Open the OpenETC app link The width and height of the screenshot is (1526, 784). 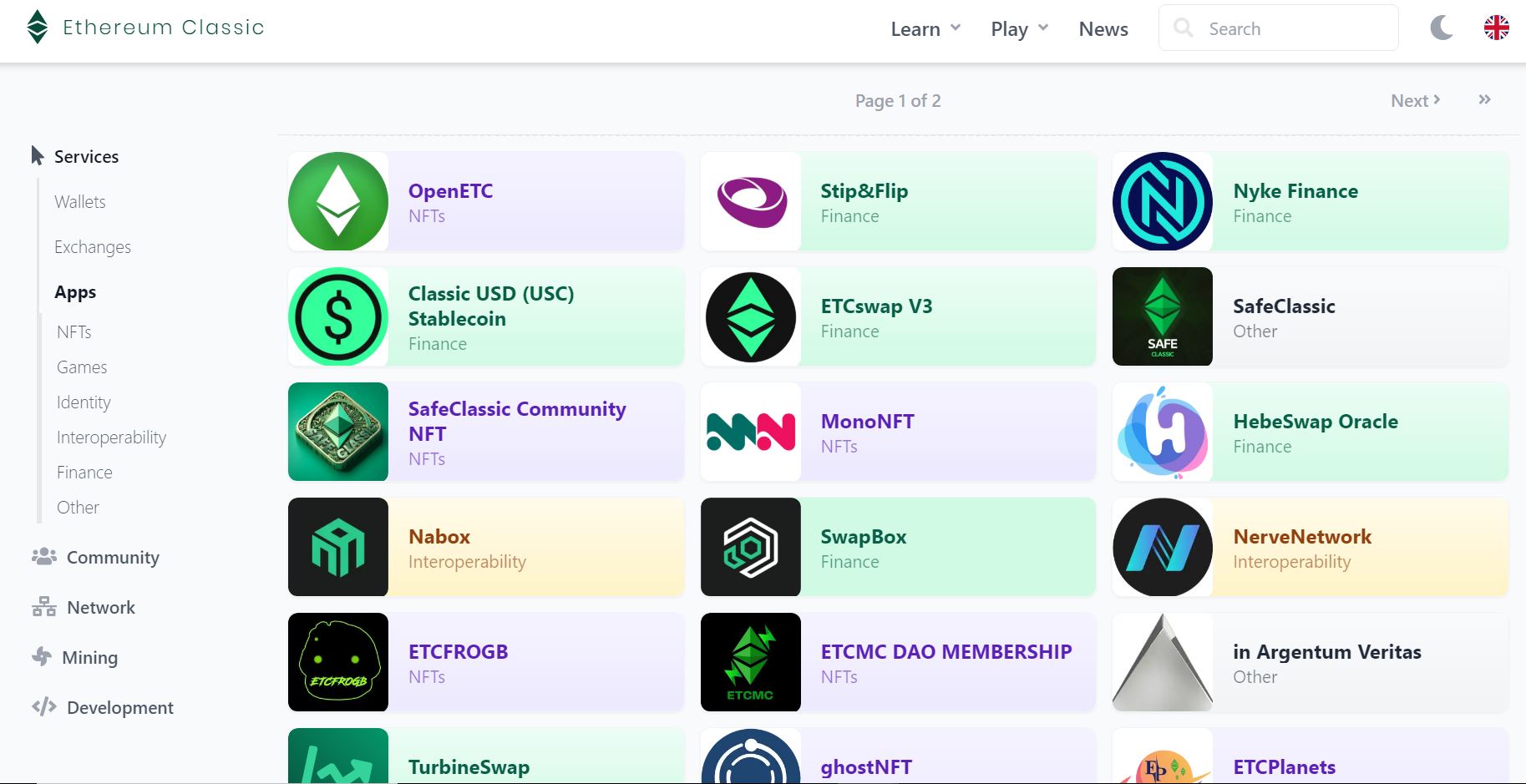click(450, 190)
